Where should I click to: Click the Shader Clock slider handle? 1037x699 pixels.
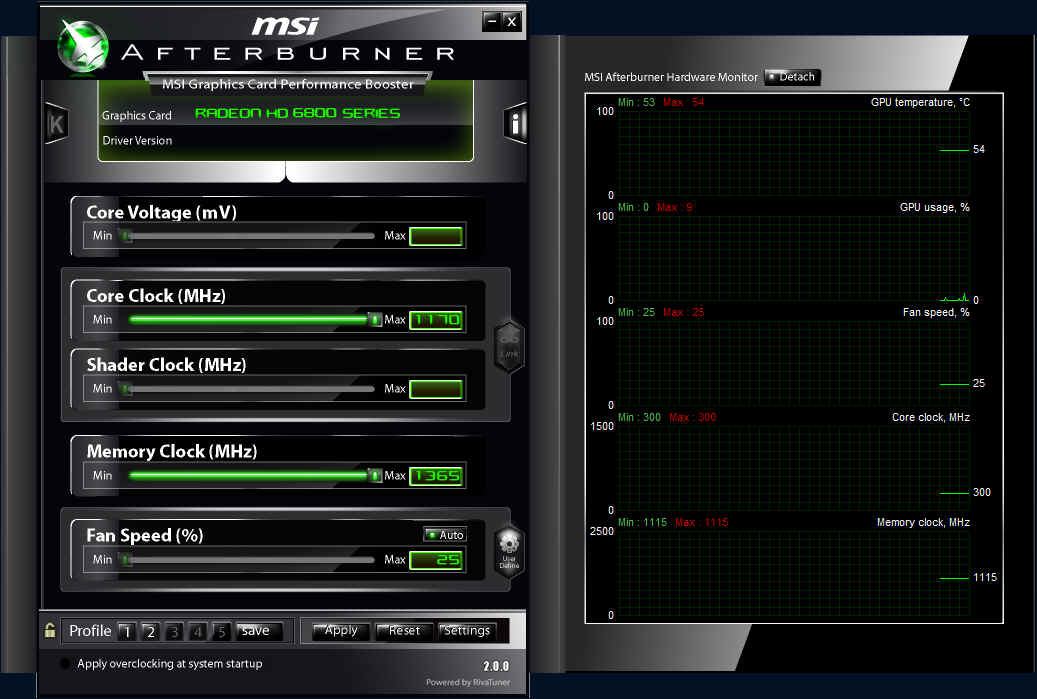[x=126, y=389]
